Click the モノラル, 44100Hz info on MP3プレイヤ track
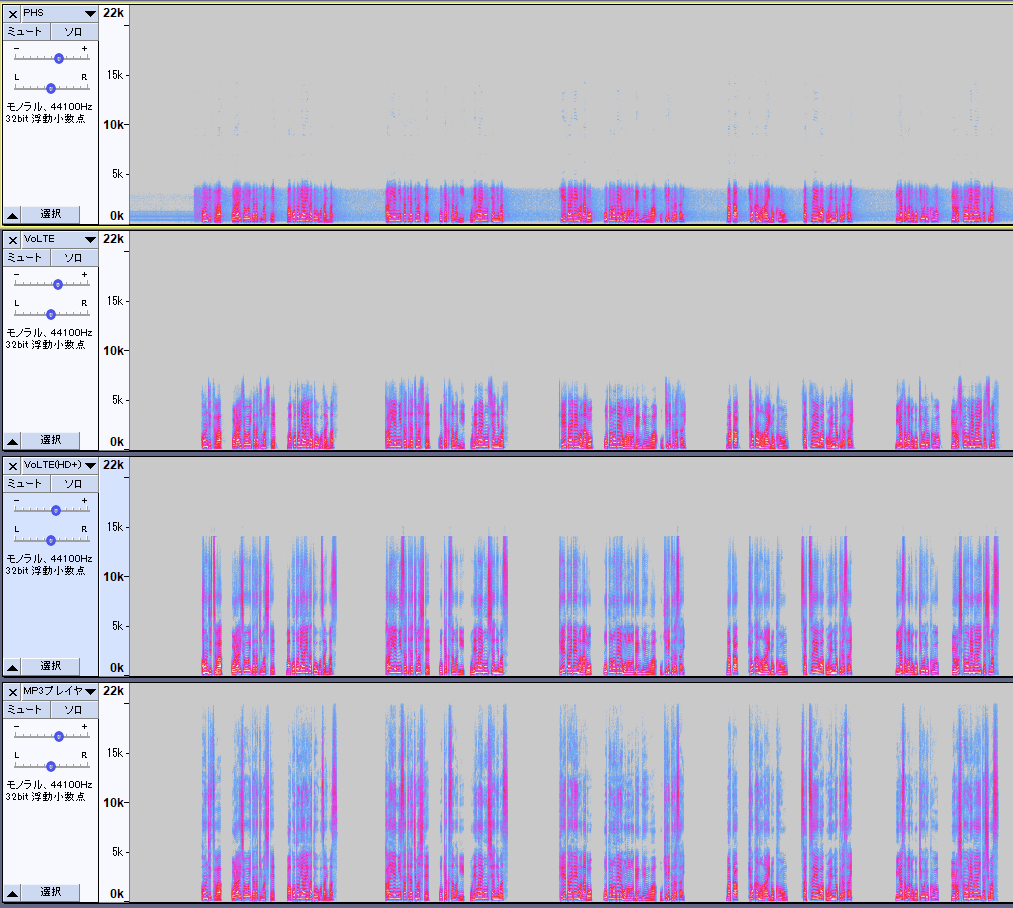The image size is (1013, 908). pyautogui.click(x=49, y=785)
